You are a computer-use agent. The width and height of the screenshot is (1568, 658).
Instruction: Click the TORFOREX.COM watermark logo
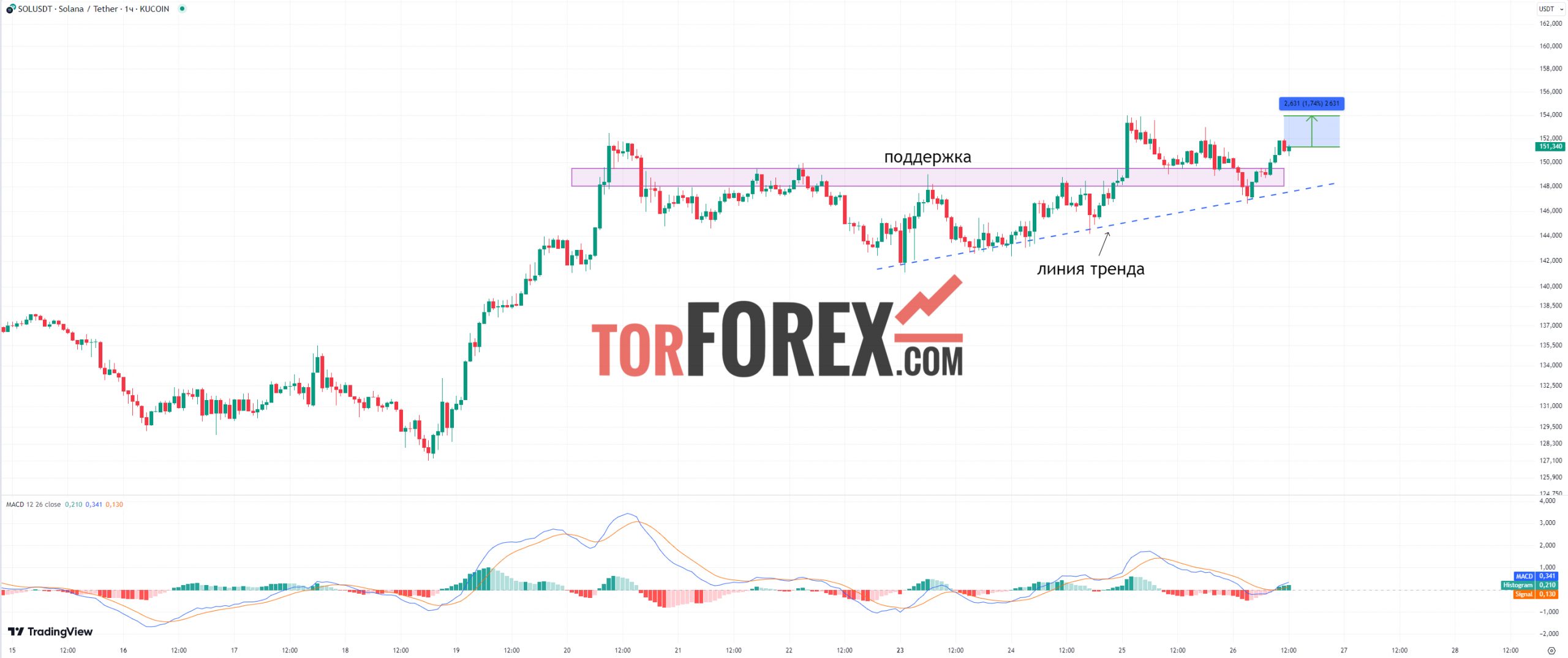point(777,327)
